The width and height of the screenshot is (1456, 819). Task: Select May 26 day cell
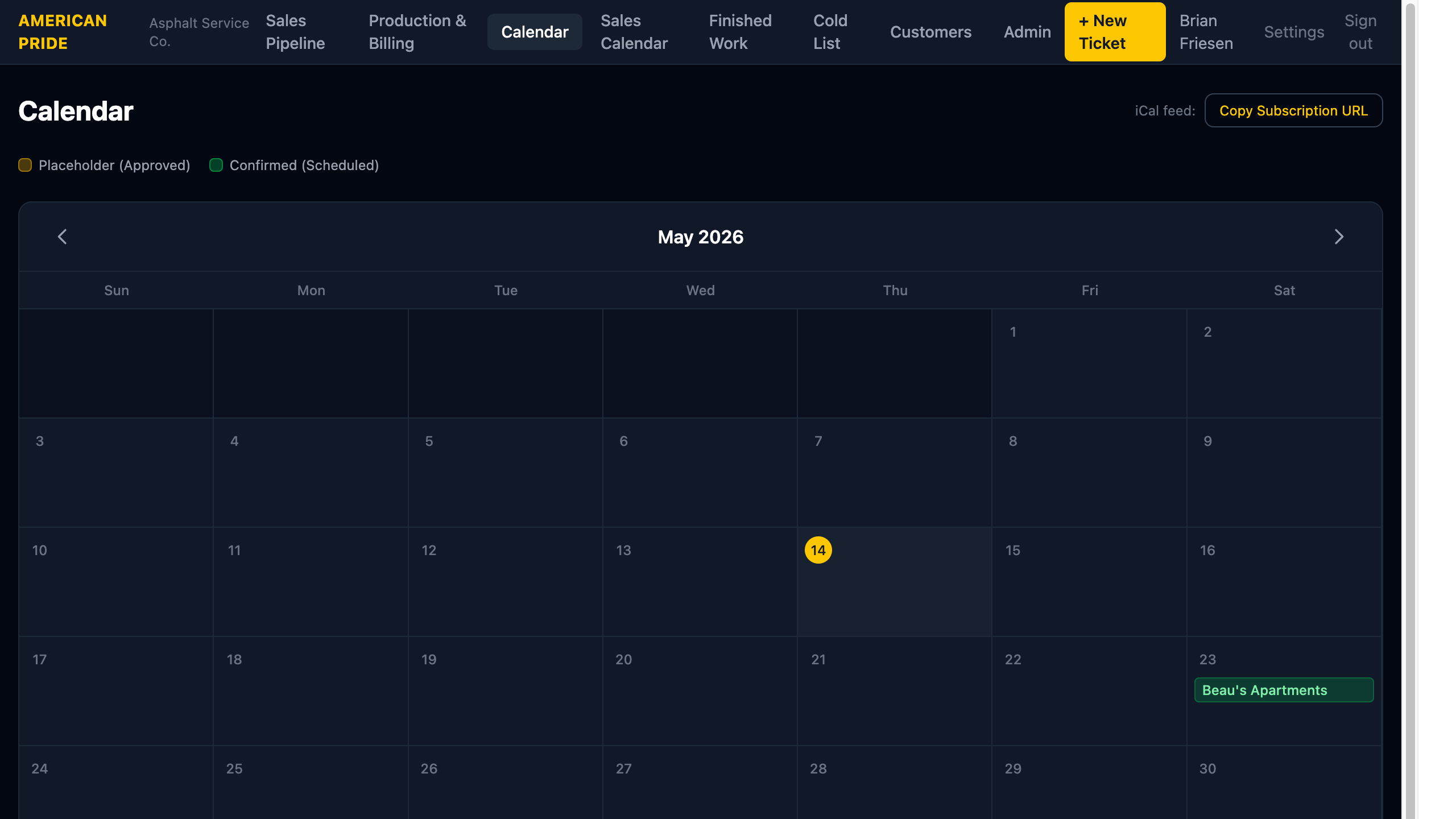tap(505, 783)
